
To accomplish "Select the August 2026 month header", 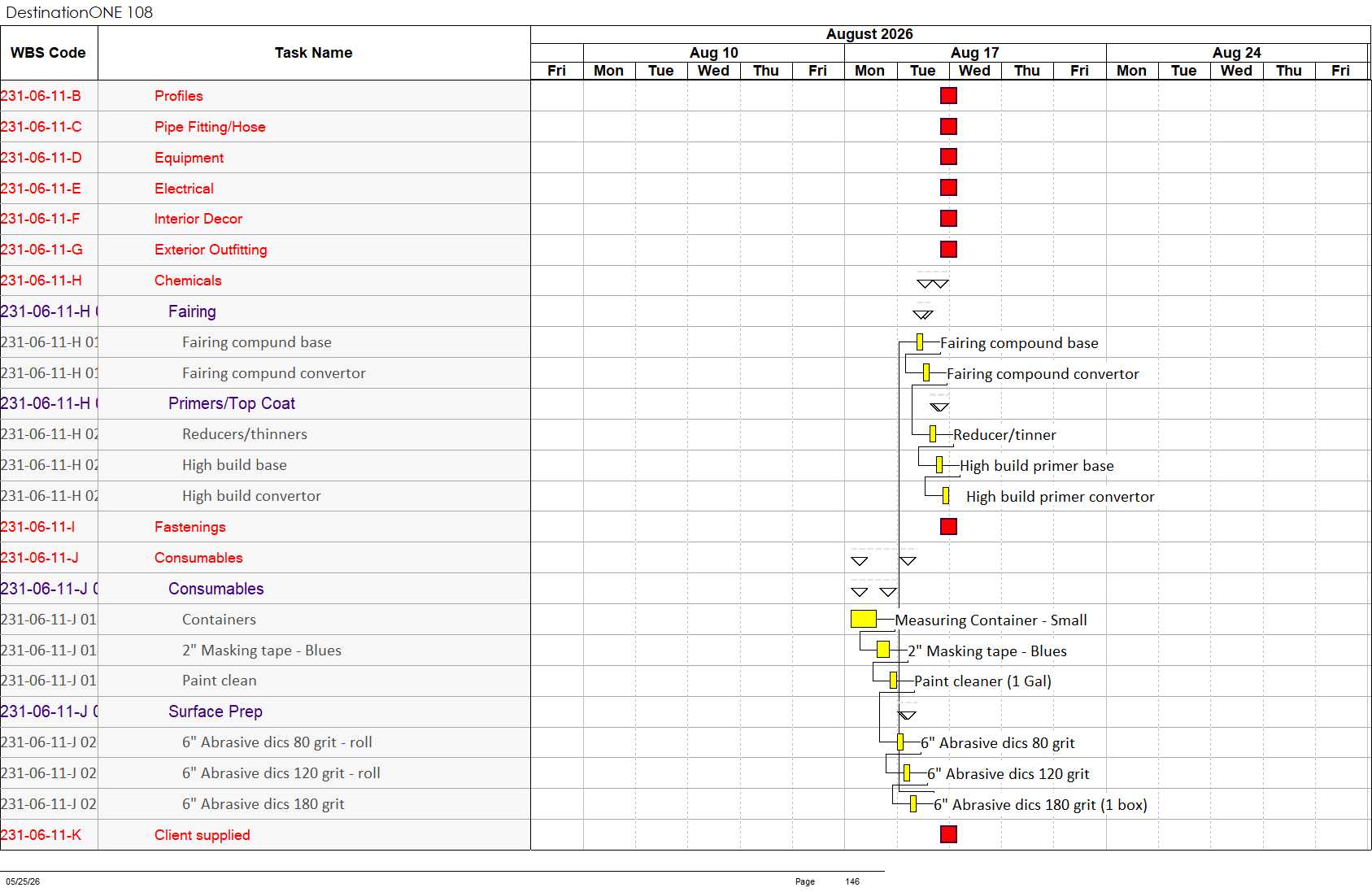I will [869, 34].
